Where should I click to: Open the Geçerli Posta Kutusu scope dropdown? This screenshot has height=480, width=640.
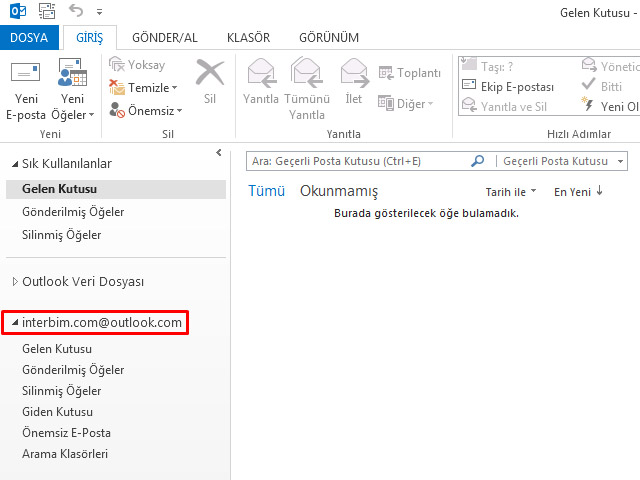click(622, 161)
